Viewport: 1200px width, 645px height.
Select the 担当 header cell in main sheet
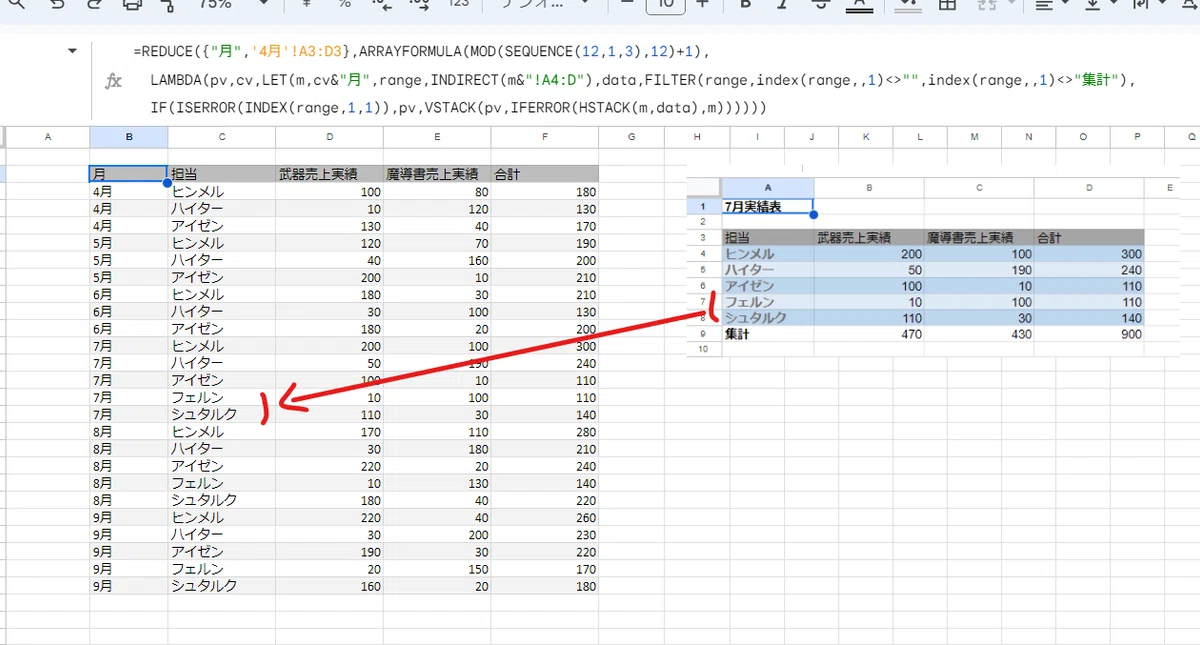(x=222, y=174)
